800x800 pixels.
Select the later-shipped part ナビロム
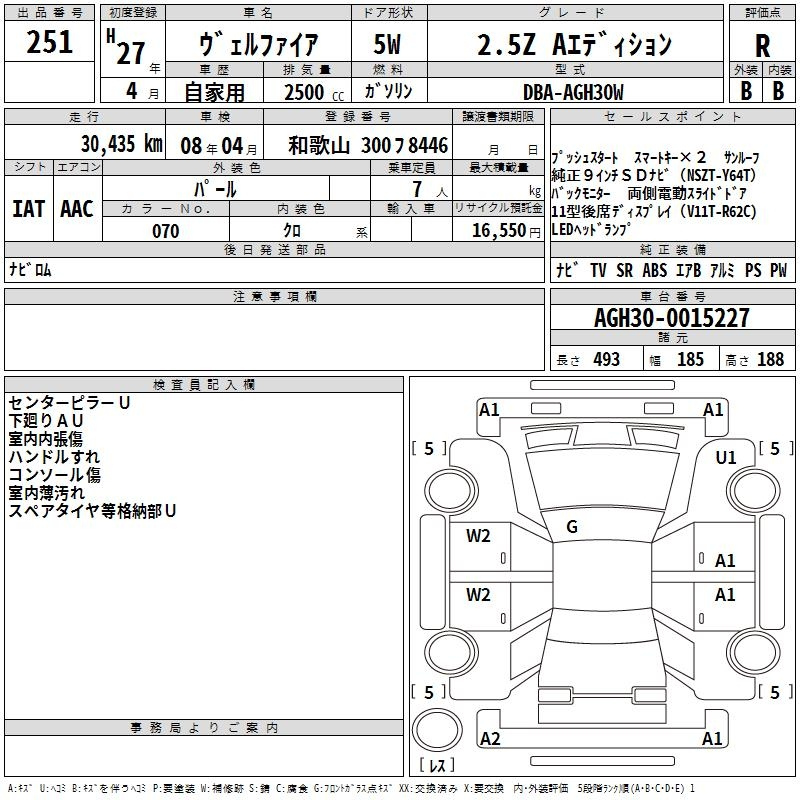[x=30, y=269]
